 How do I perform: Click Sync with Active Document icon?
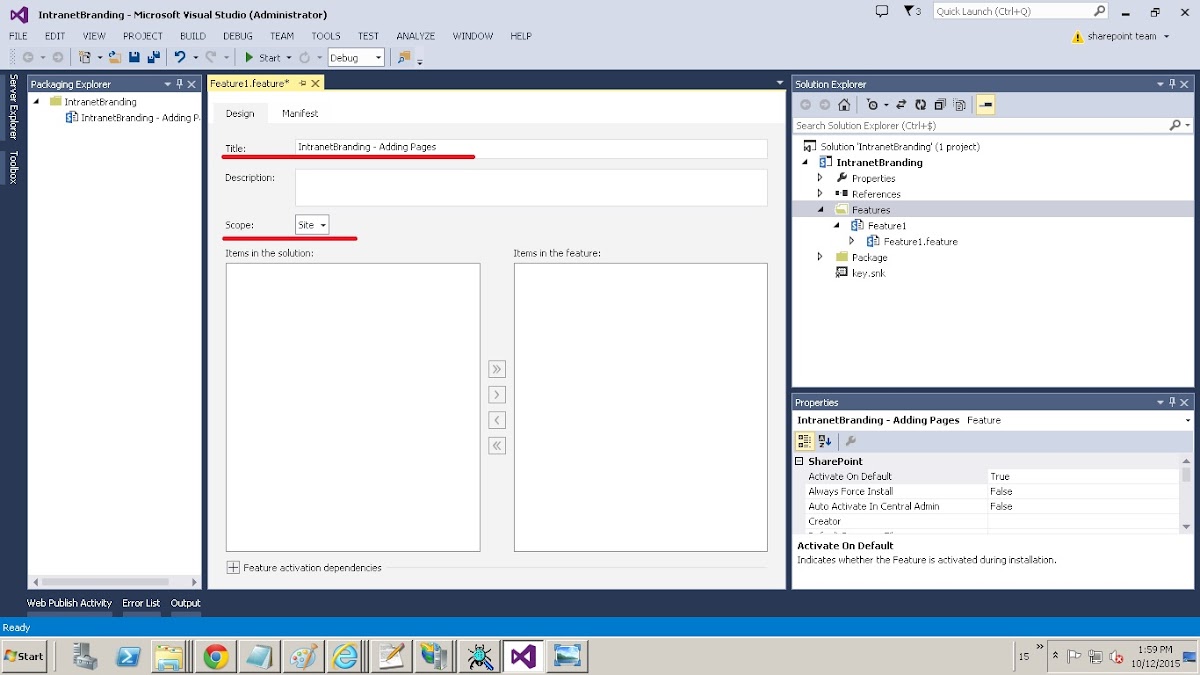point(901,105)
